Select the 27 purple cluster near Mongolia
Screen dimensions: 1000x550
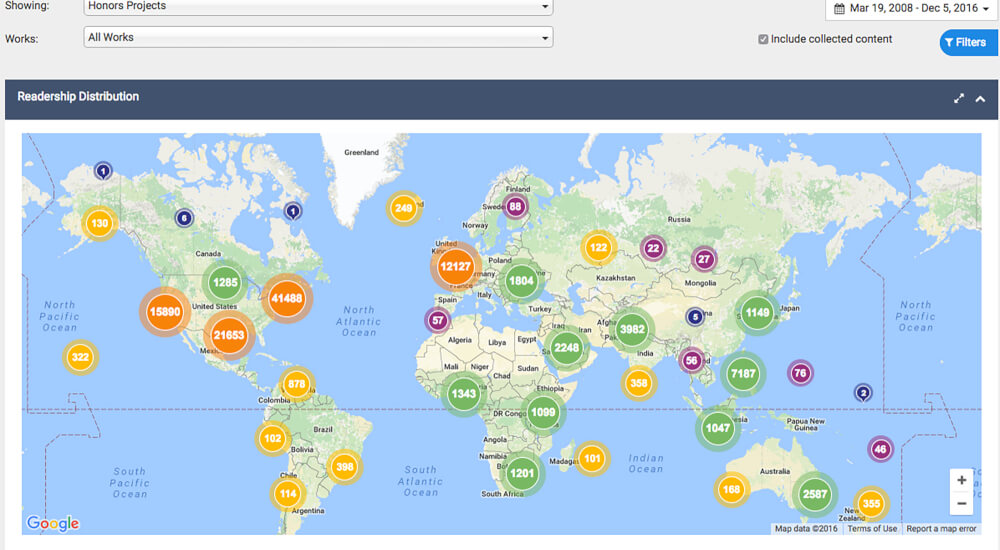coord(704,259)
